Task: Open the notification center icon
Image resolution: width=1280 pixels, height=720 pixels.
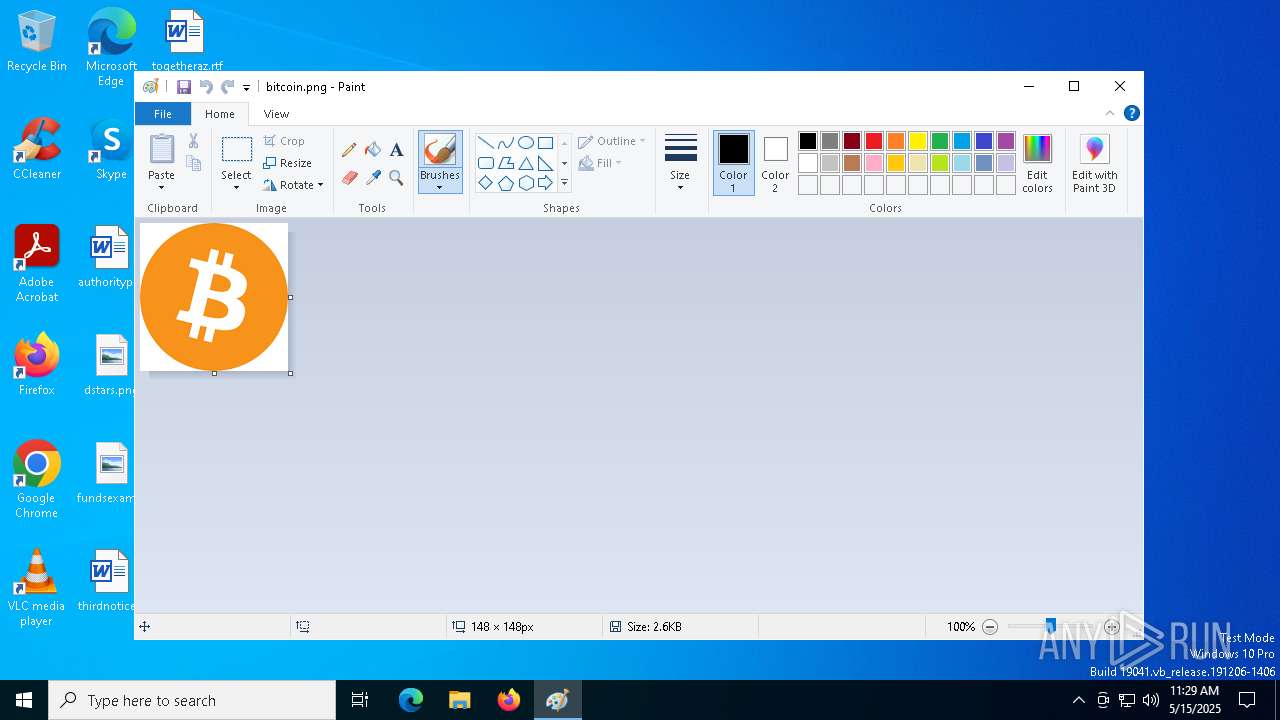Action: (1247, 700)
